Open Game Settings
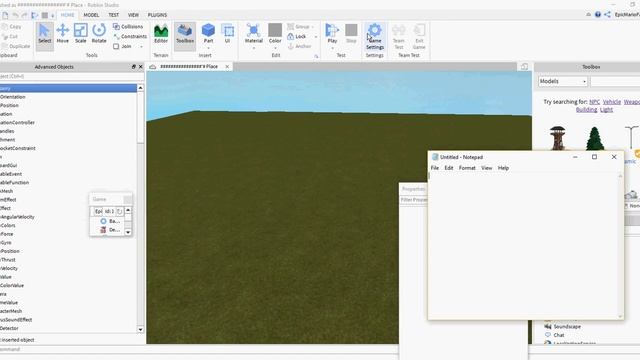This screenshot has height=360, width=640. [x=375, y=36]
